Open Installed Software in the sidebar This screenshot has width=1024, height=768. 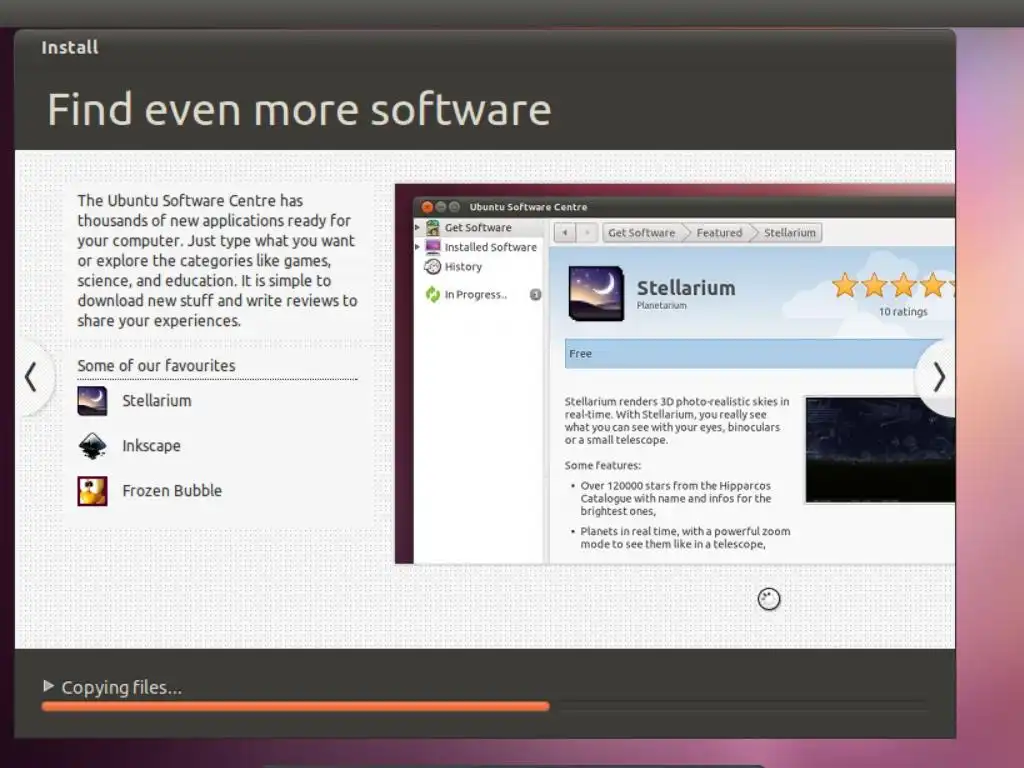[490, 248]
